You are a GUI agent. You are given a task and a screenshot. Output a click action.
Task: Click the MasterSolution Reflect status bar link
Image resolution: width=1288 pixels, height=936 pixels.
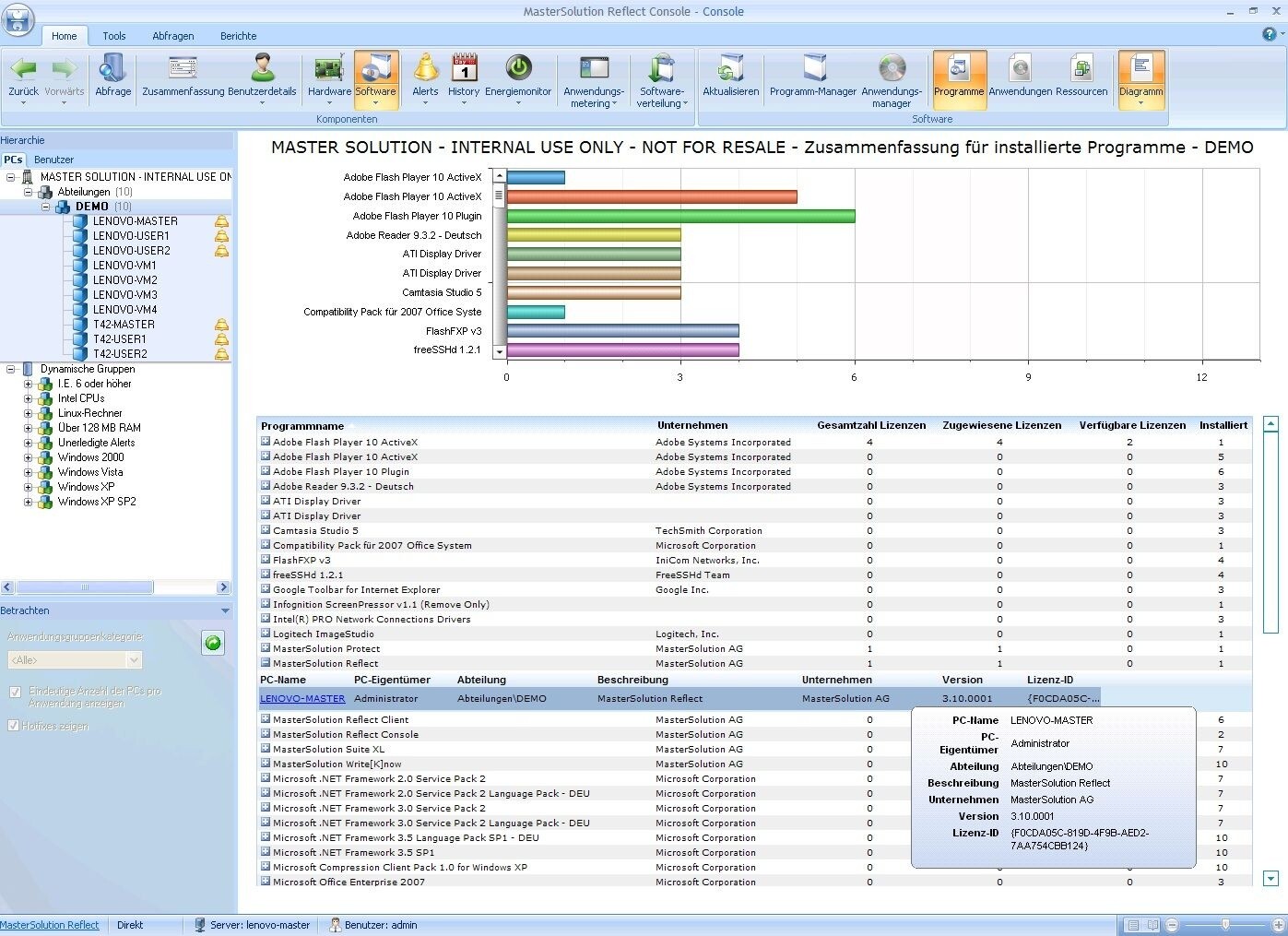tap(50, 925)
